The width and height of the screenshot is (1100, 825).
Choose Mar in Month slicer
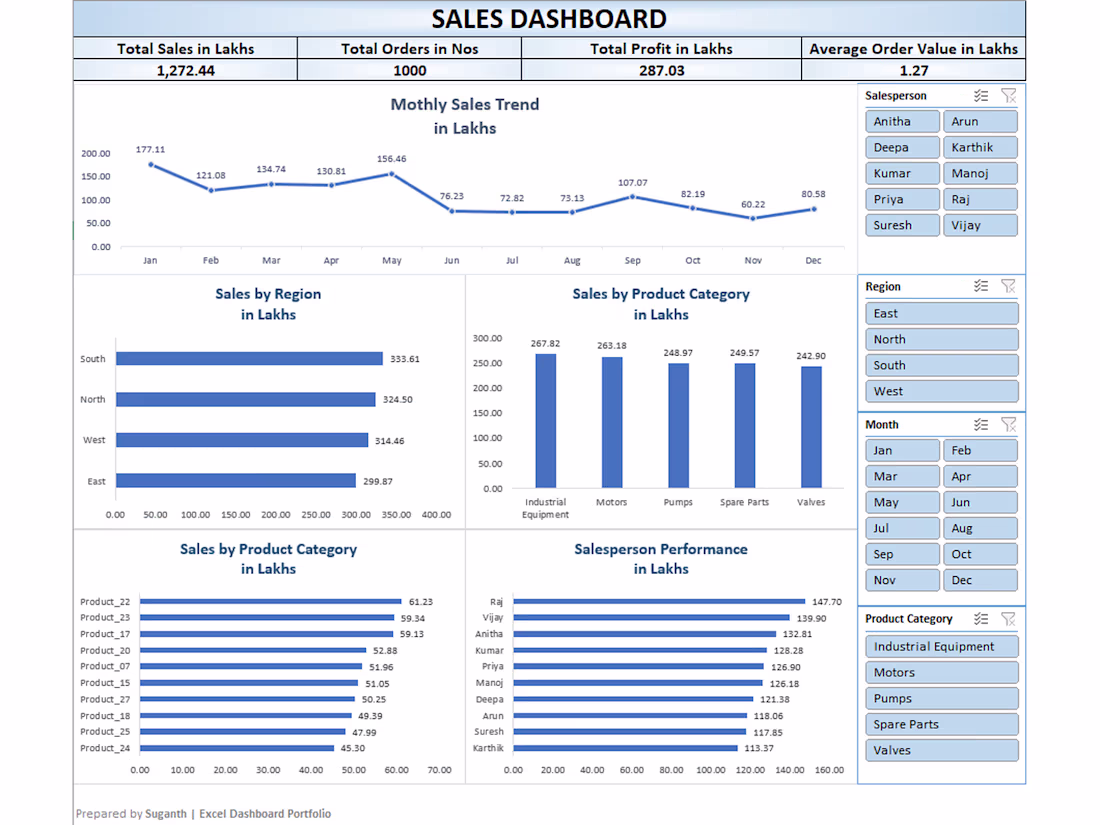click(902, 476)
